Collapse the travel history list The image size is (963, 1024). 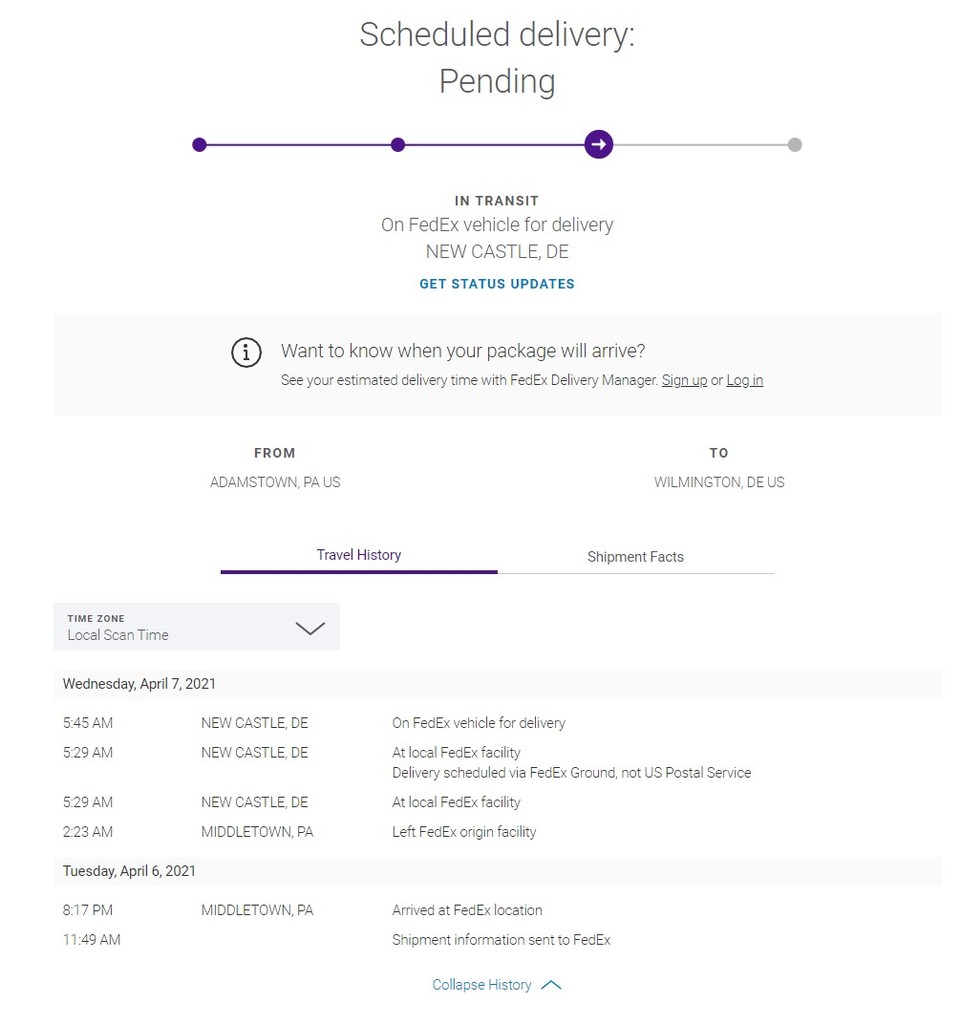[x=482, y=985]
